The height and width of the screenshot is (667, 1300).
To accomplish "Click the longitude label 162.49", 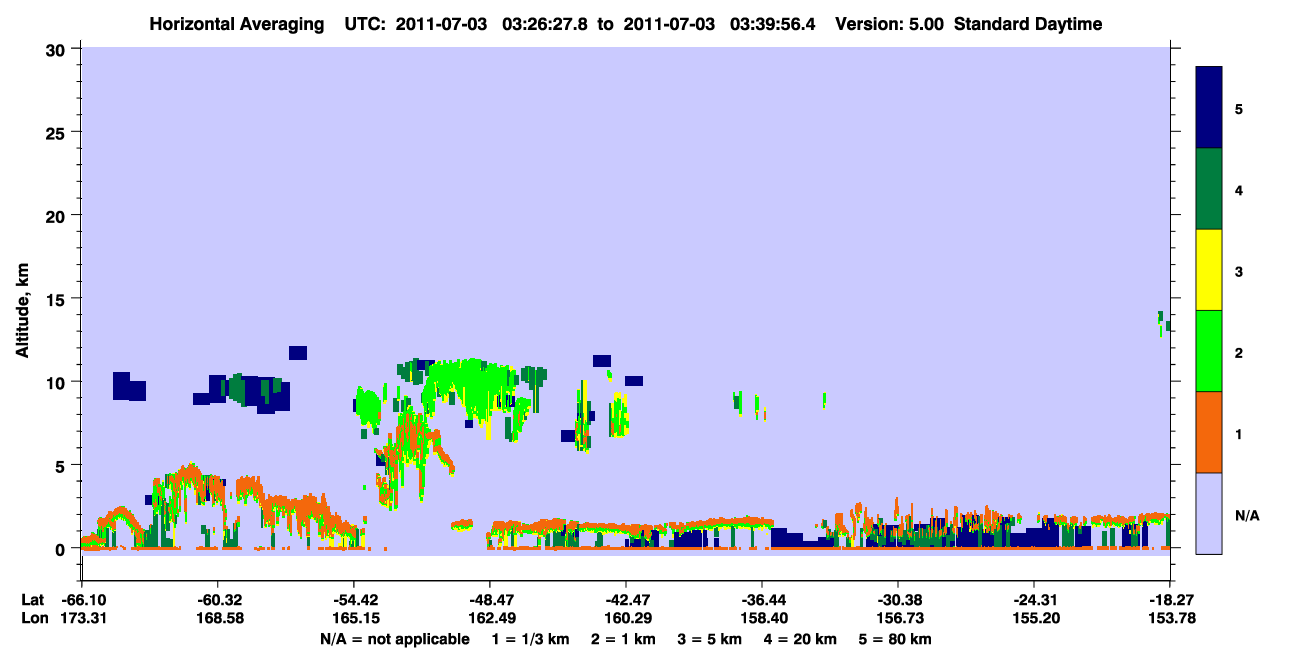I will click(x=489, y=618).
